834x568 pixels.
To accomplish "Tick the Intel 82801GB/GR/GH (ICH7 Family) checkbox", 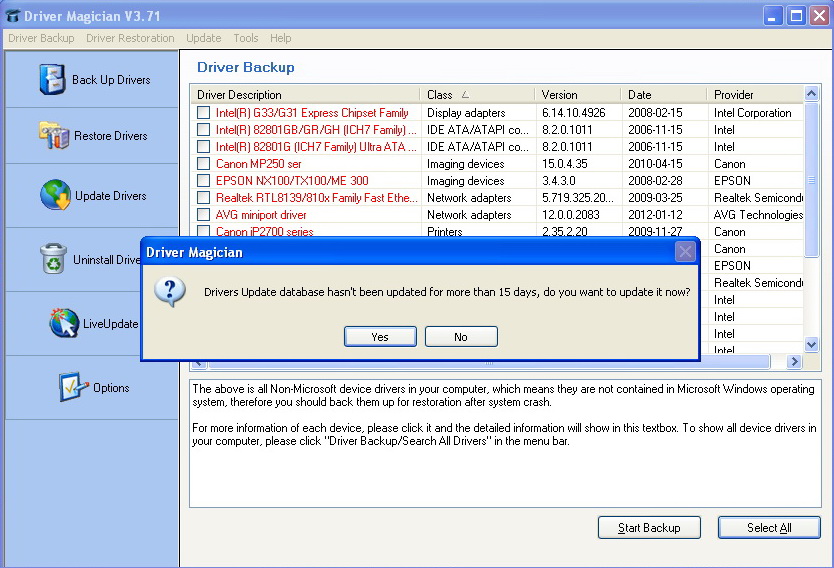I will tap(203, 130).
